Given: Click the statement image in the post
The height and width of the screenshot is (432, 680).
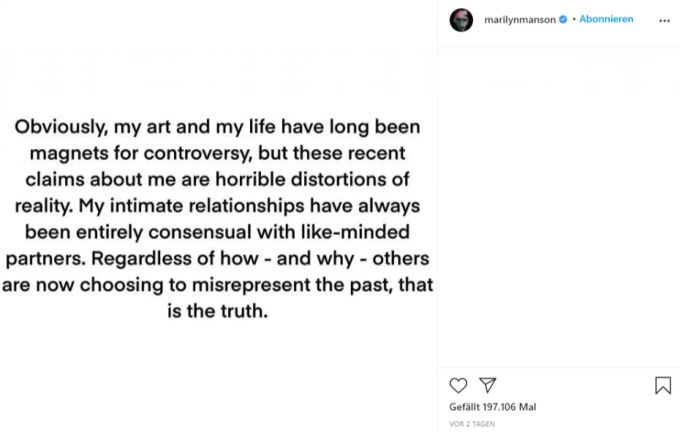Looking at the screenshot, I should point(218,216).
